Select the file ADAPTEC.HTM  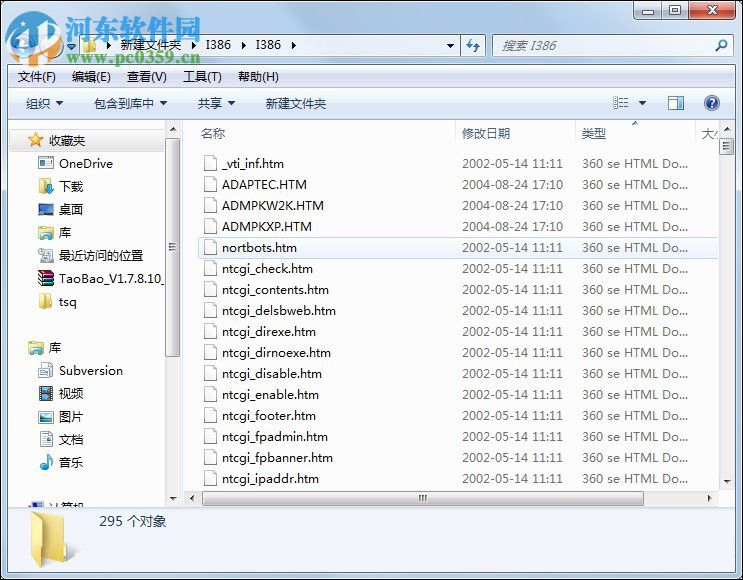pos(264,185)
